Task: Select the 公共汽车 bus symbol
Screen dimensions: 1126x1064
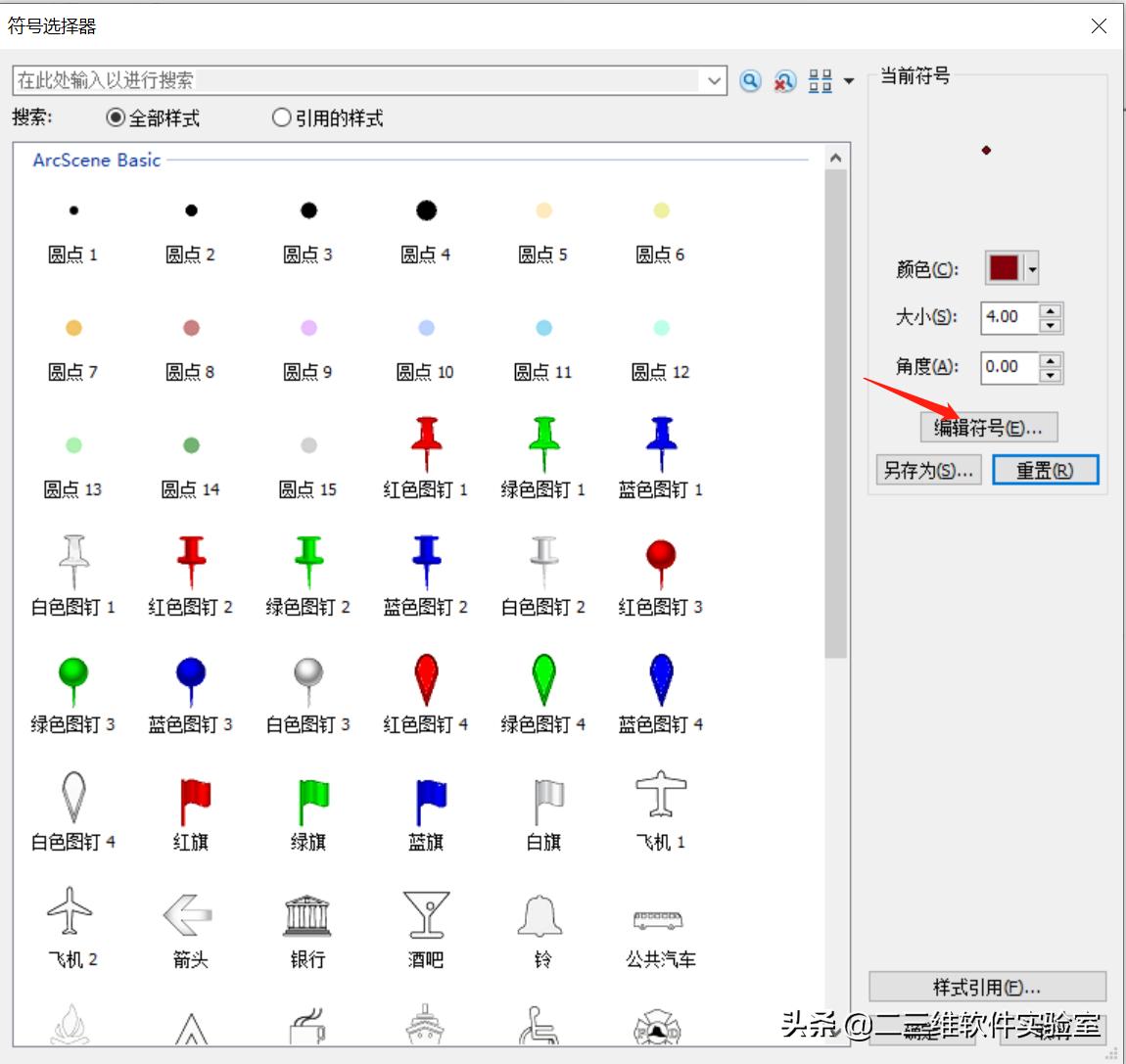Action: (659, 918)
